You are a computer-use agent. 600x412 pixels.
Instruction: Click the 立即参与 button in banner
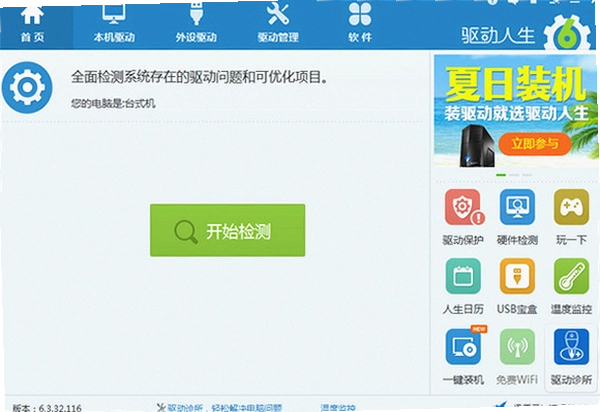click(535, 144)
